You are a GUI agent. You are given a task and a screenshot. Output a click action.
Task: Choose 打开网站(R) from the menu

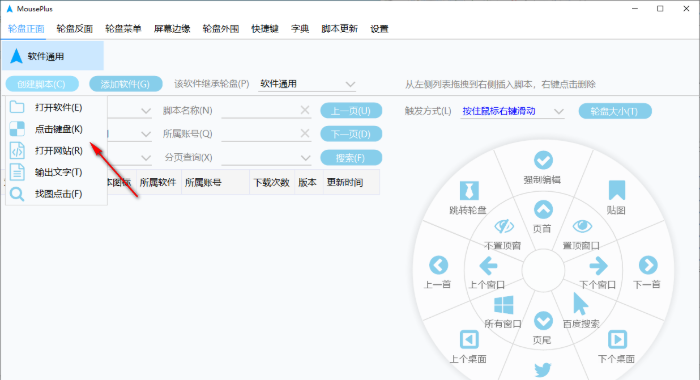point(56,150)
